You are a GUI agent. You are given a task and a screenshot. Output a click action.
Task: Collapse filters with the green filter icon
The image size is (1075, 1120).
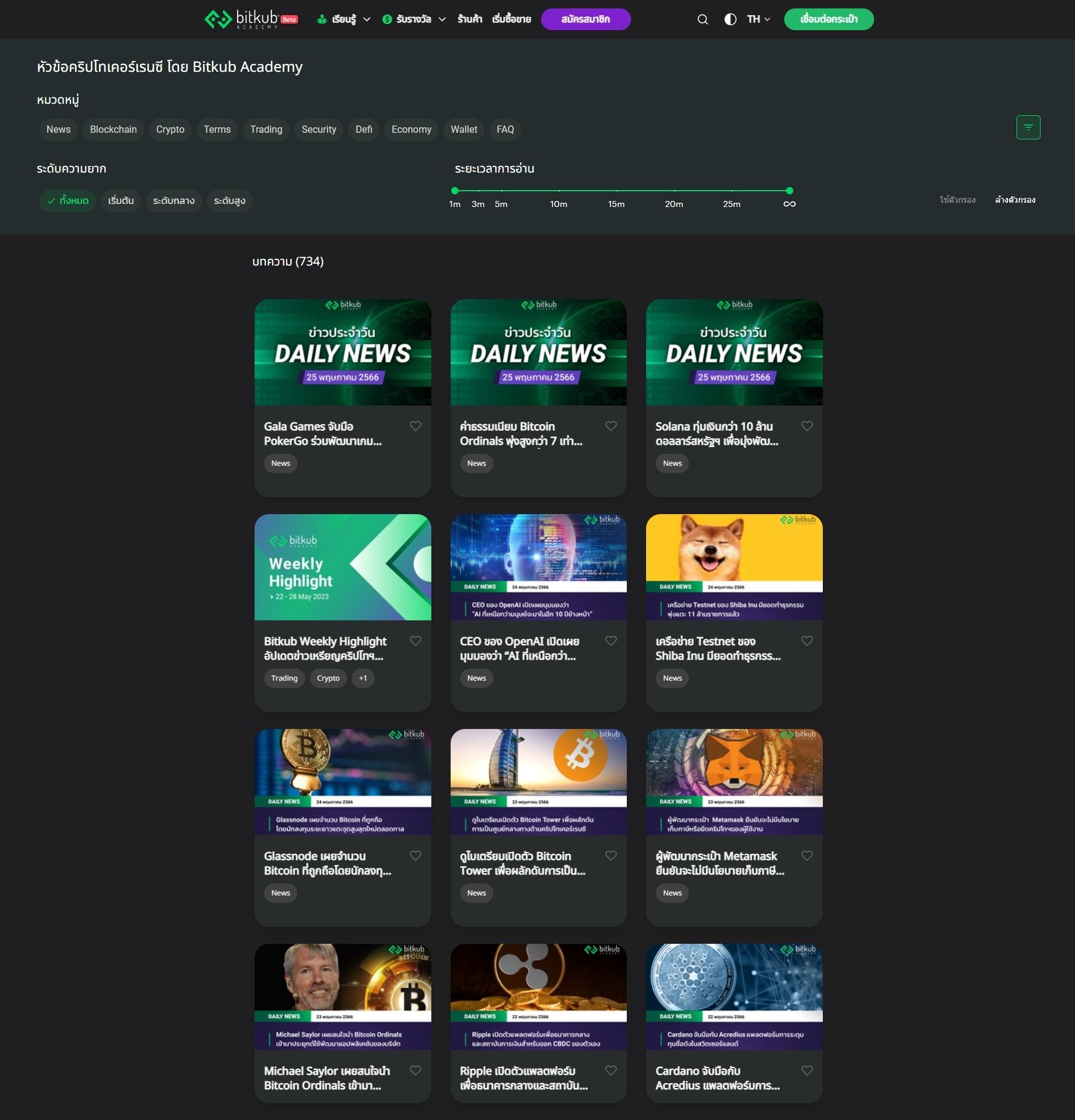point(1029,127)
